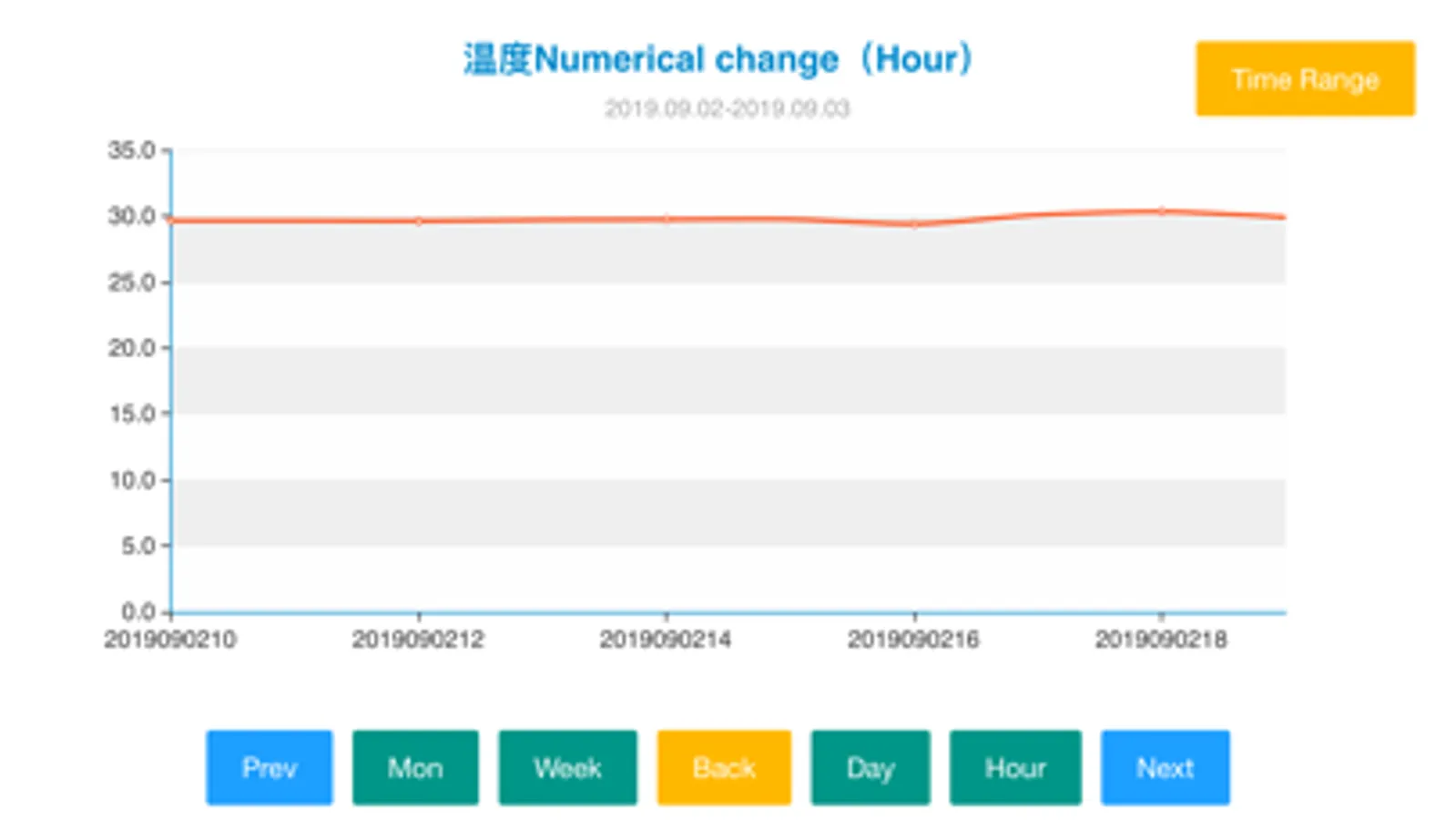
Task: Switch chart to Mon view
Action: [x=415, y=767]
